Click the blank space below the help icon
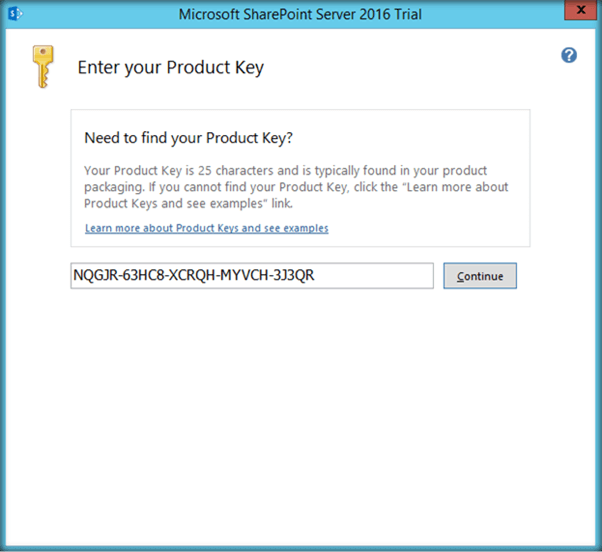The width and height of the screenshot is (602, 552). 569,150
